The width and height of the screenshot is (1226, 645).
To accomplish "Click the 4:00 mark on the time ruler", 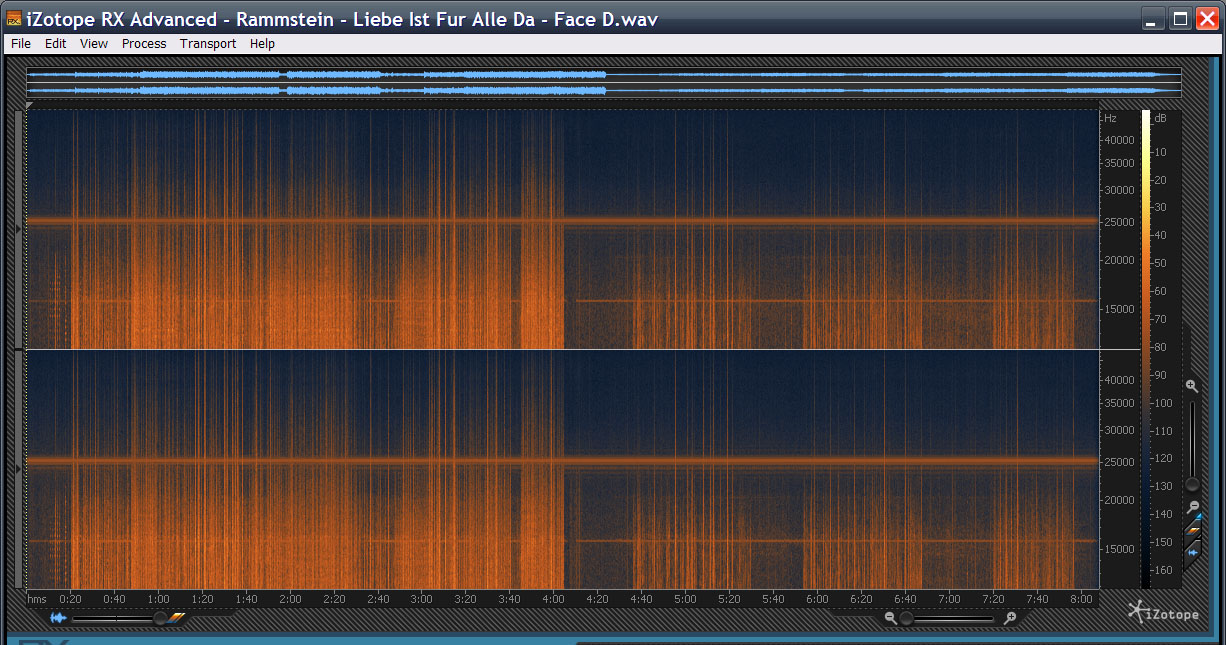I will pyautogui.click(x=553, y=599).
